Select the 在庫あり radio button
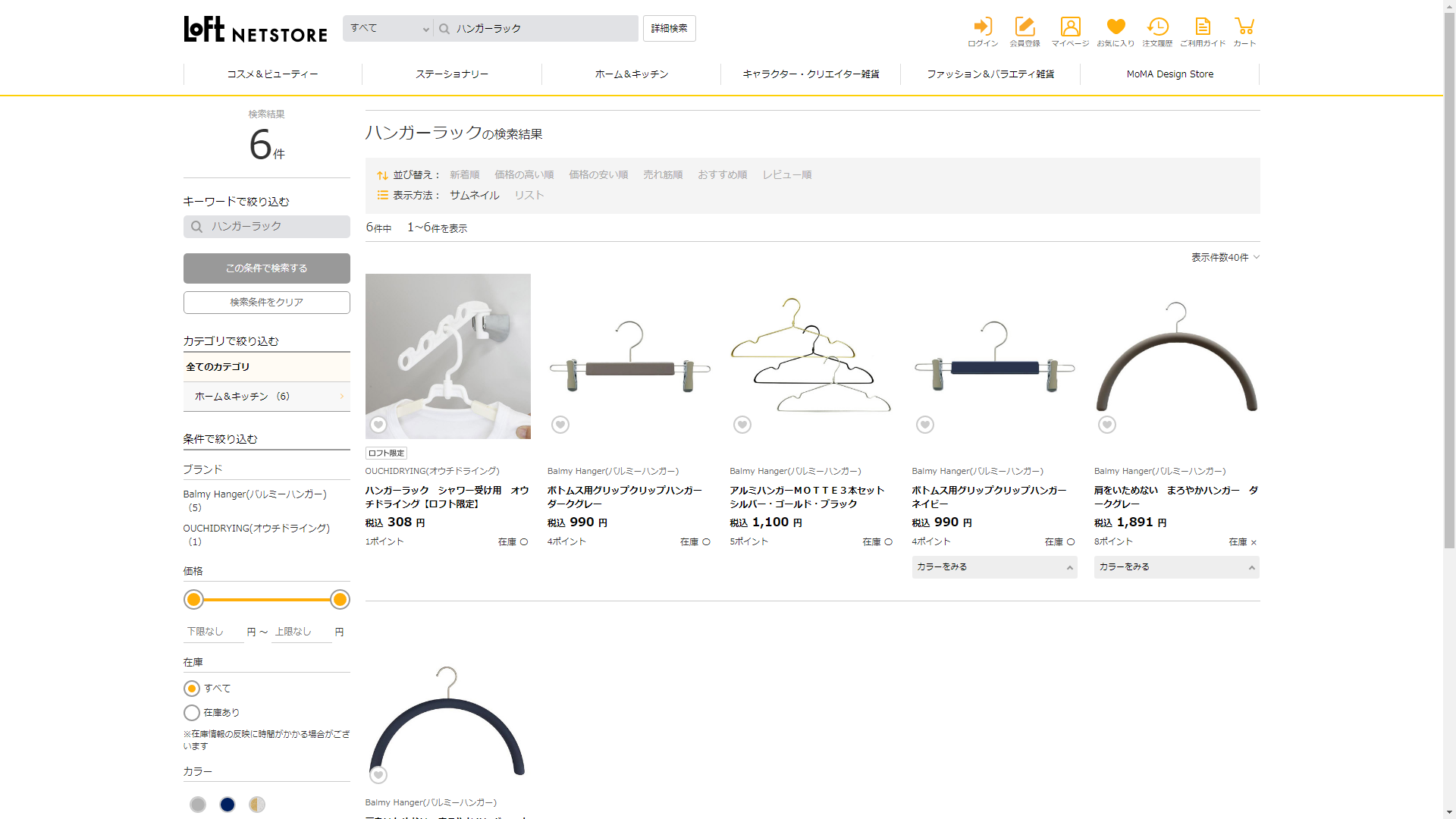Screen dimensions: 1456x819 [x=192, y=713]
